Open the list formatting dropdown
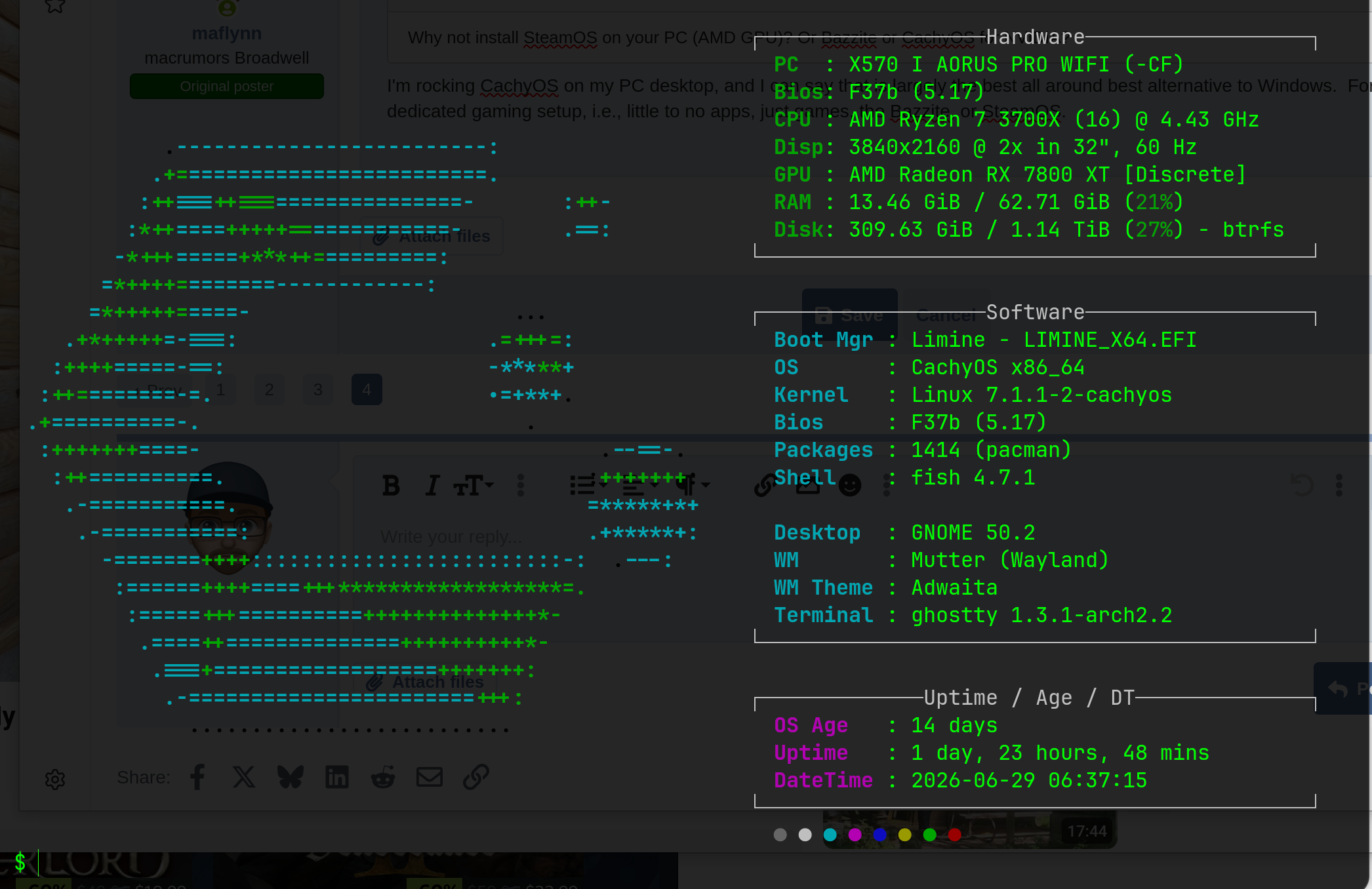The width and height of the screenshot is (1372, 889). [x=588, y=486]
